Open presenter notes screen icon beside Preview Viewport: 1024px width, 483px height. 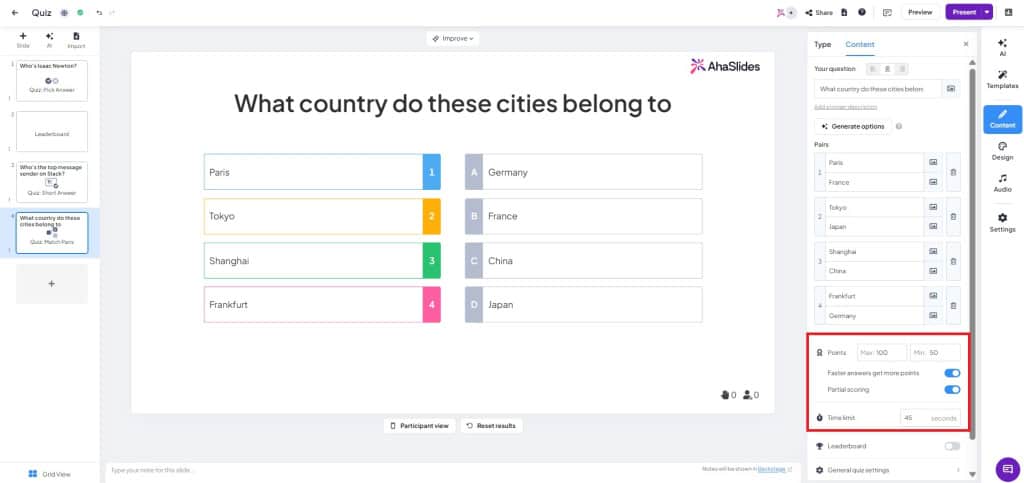click(x=887, y=12)
